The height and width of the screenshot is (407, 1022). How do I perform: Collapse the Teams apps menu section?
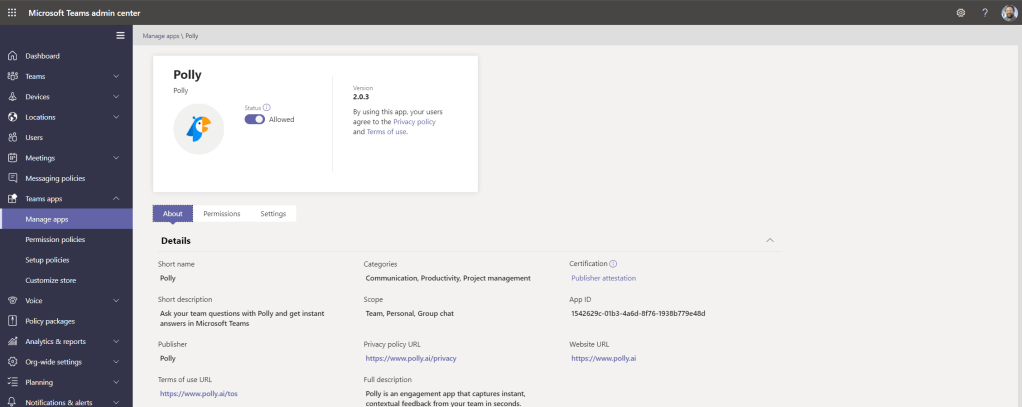click(x=116, y=199)
